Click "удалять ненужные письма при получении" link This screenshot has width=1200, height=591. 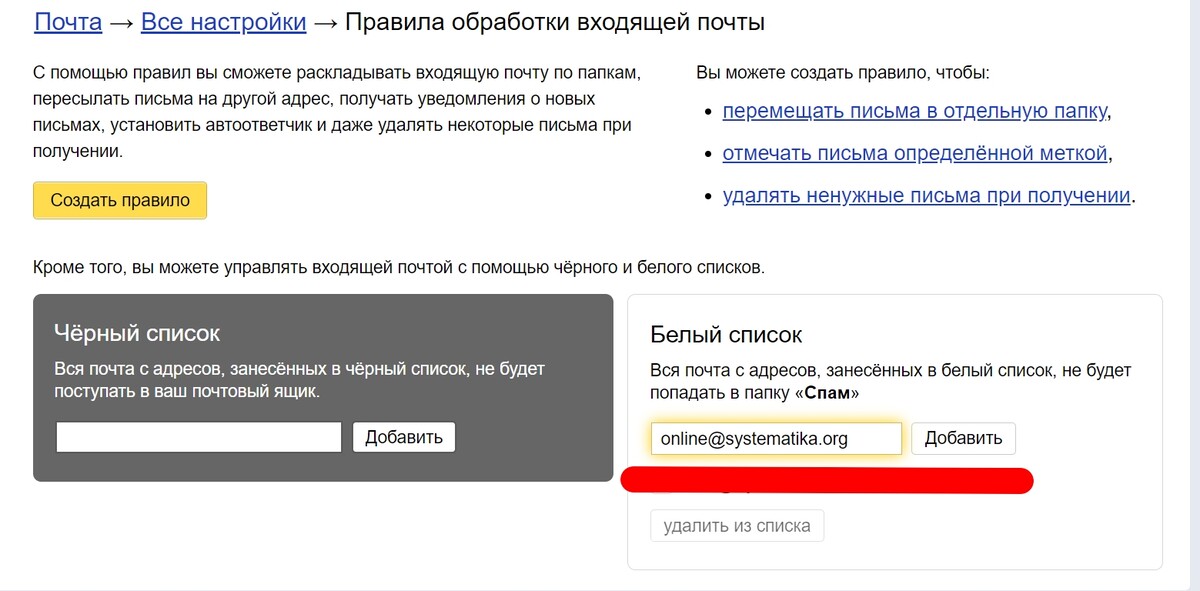(926, 195)
